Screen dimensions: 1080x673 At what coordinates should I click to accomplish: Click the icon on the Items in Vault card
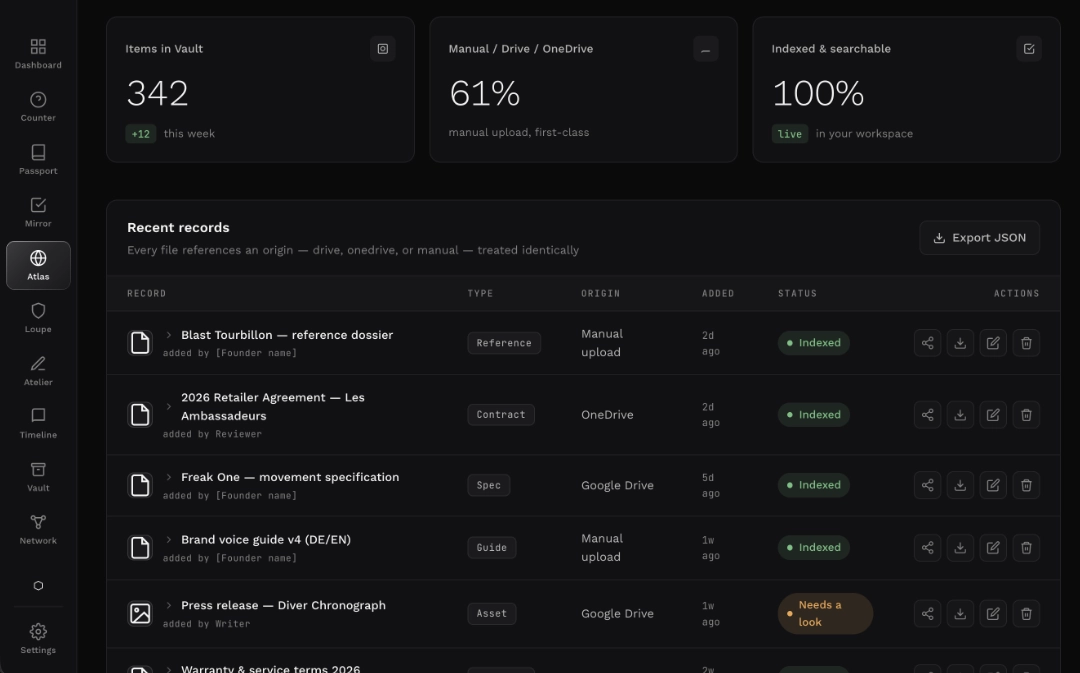pos(383,49)
